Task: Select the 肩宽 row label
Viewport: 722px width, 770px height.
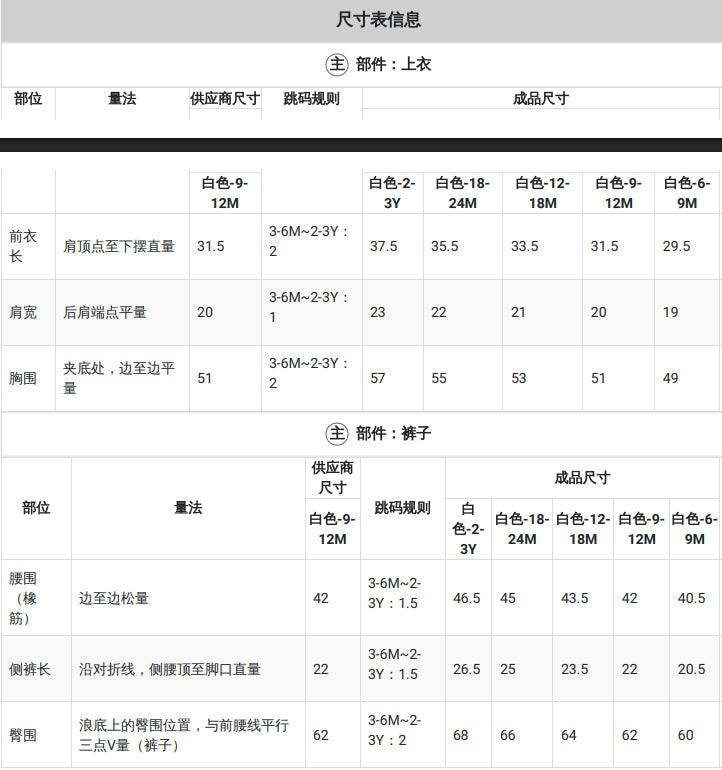Action: 23,312
